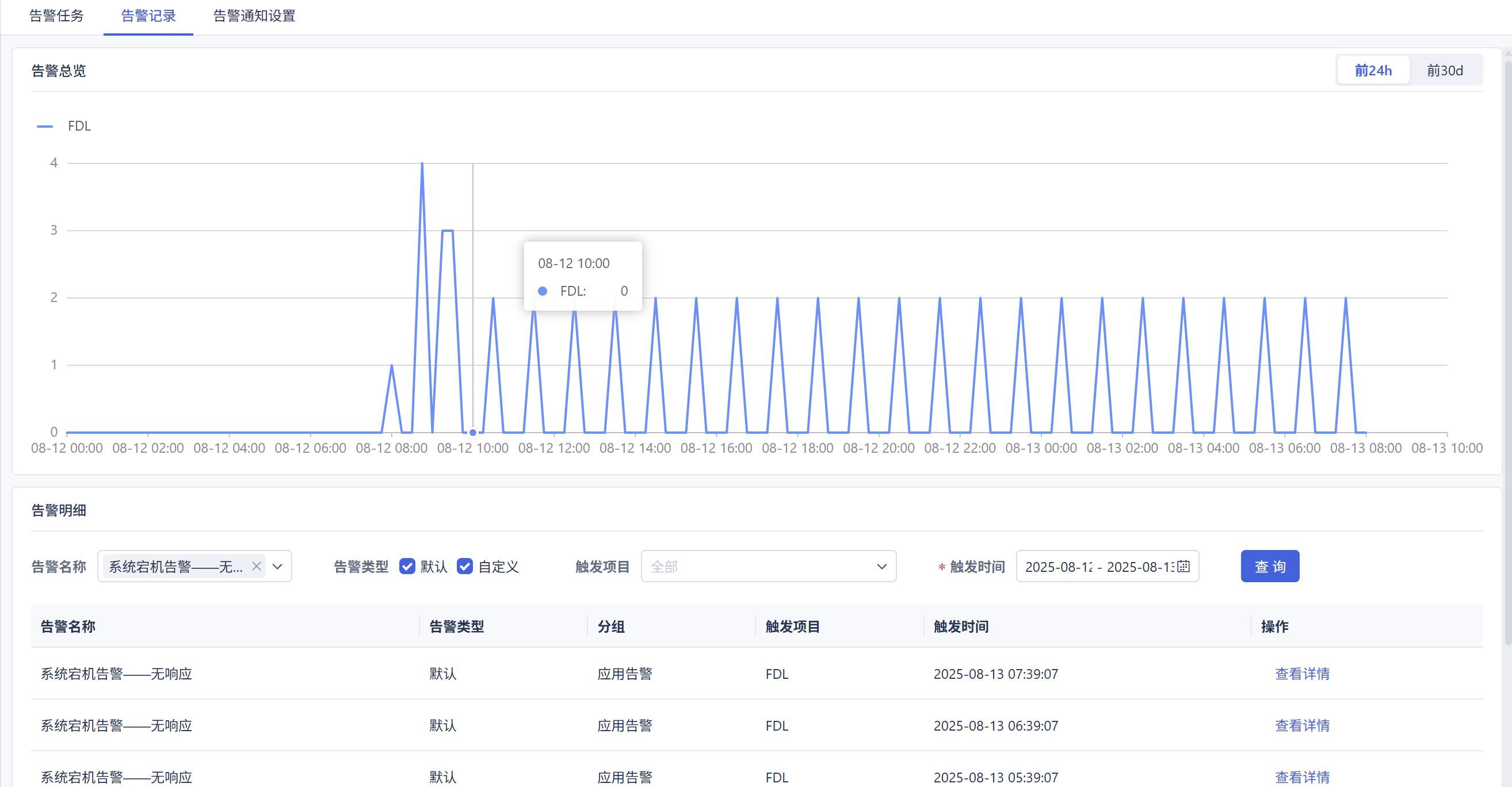
Task: Open 查看详情 for the 05:39:07 record
Action: (1302, 777)
